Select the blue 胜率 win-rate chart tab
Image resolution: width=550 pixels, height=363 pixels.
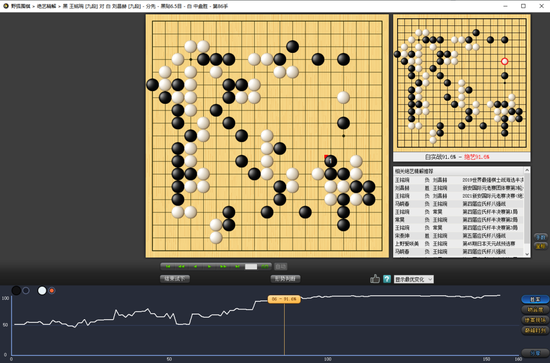(x=535, y=299)
